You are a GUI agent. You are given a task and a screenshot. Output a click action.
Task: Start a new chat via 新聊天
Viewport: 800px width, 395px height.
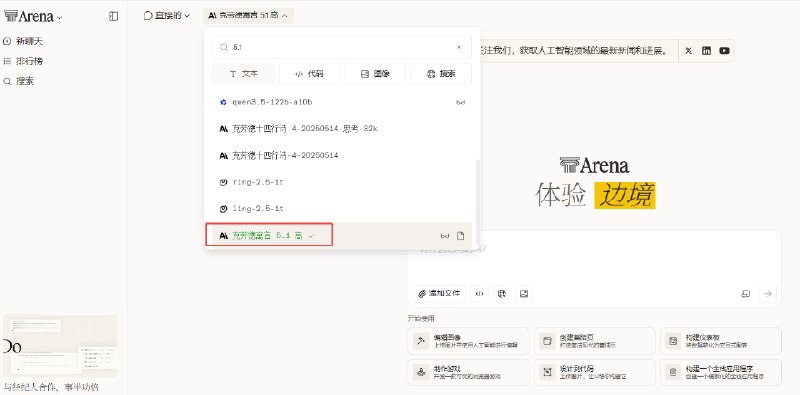click(x=23, y=41)
